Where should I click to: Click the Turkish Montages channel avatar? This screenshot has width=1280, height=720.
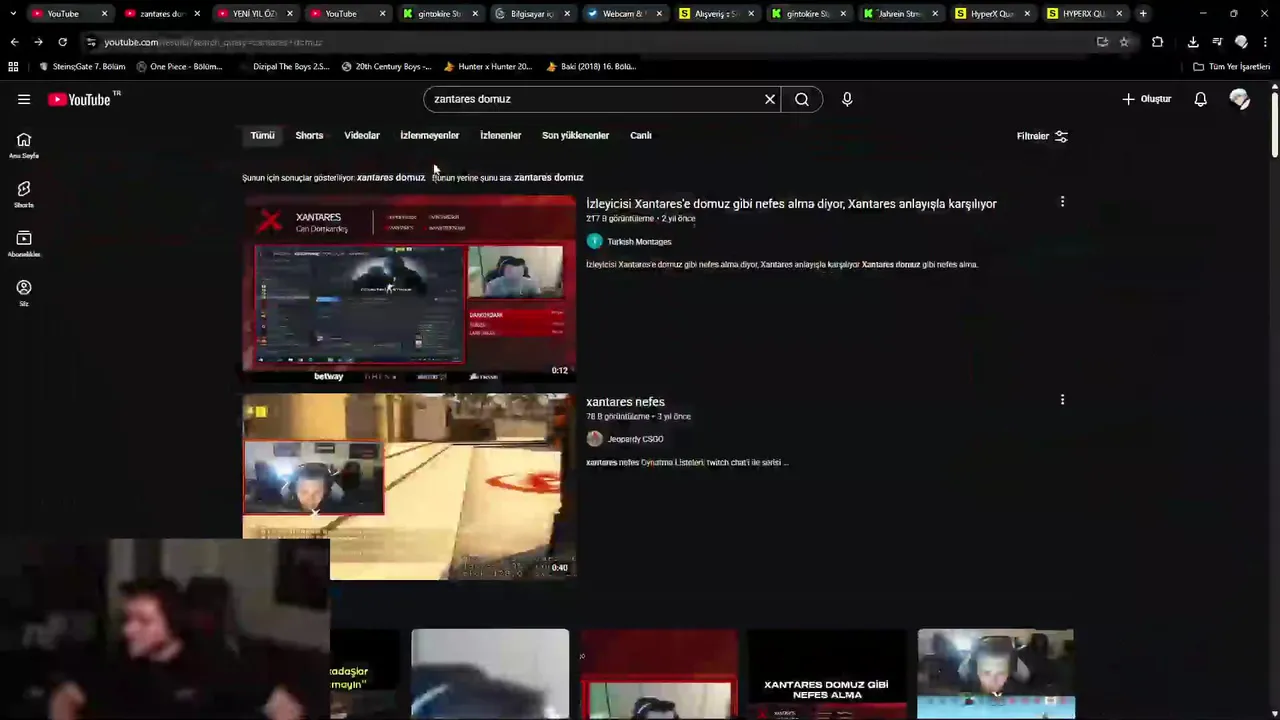[594, 241]
